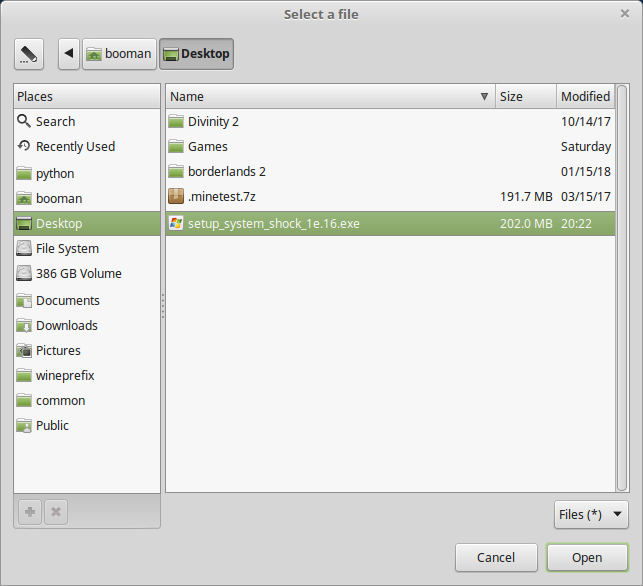Click the 20:22 modified time
Image resolution: width=643 pixels, height=586 pixels.
pyautogui.click(x=576, y=223)
